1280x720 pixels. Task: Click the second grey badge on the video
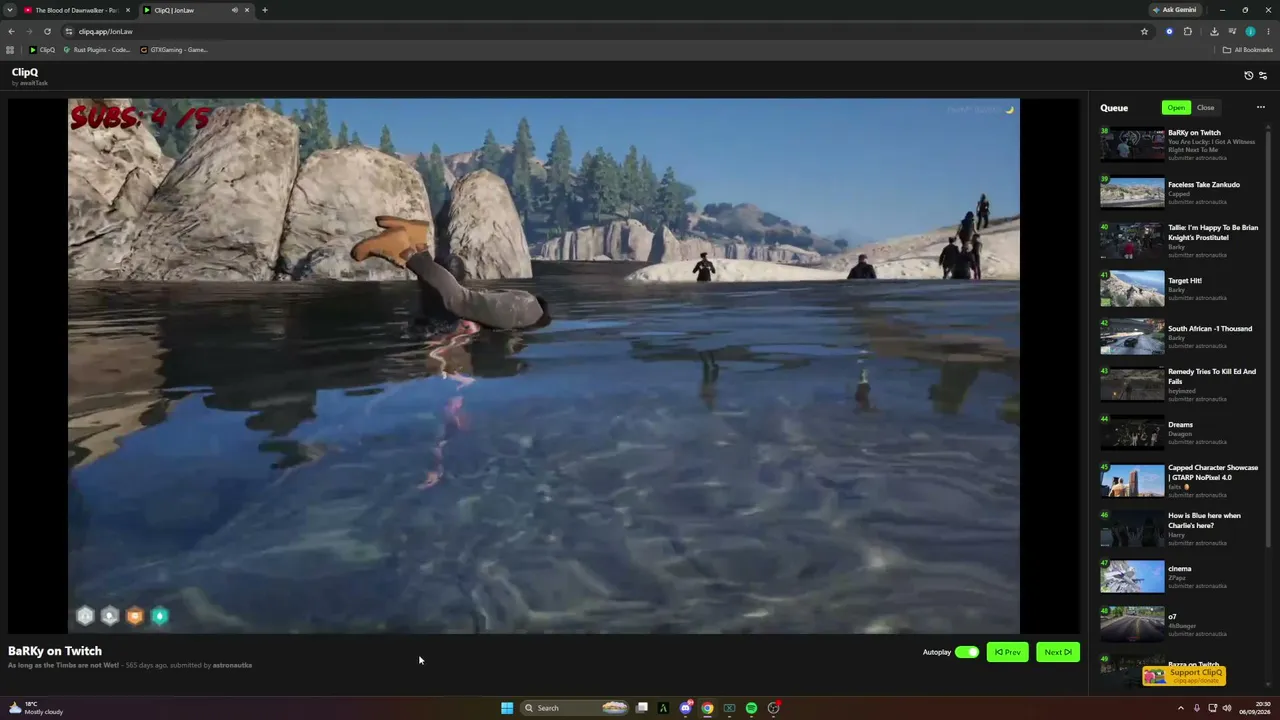(x=110, y=616)
